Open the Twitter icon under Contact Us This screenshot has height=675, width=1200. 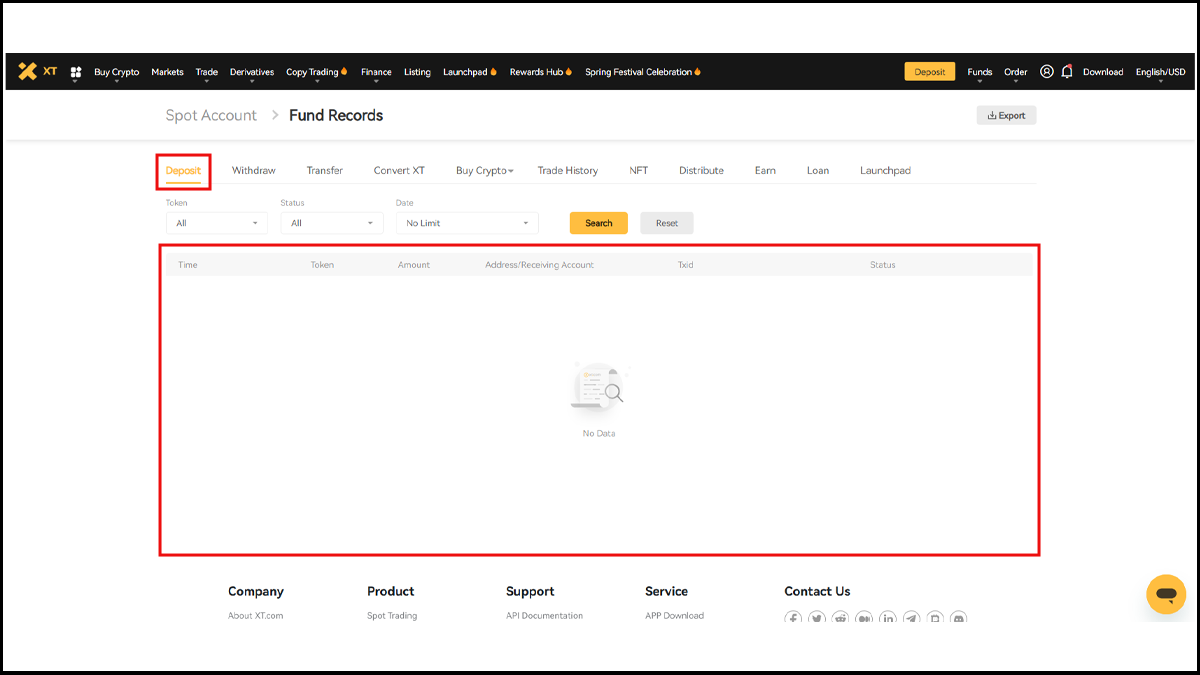[x=817, y=619]
